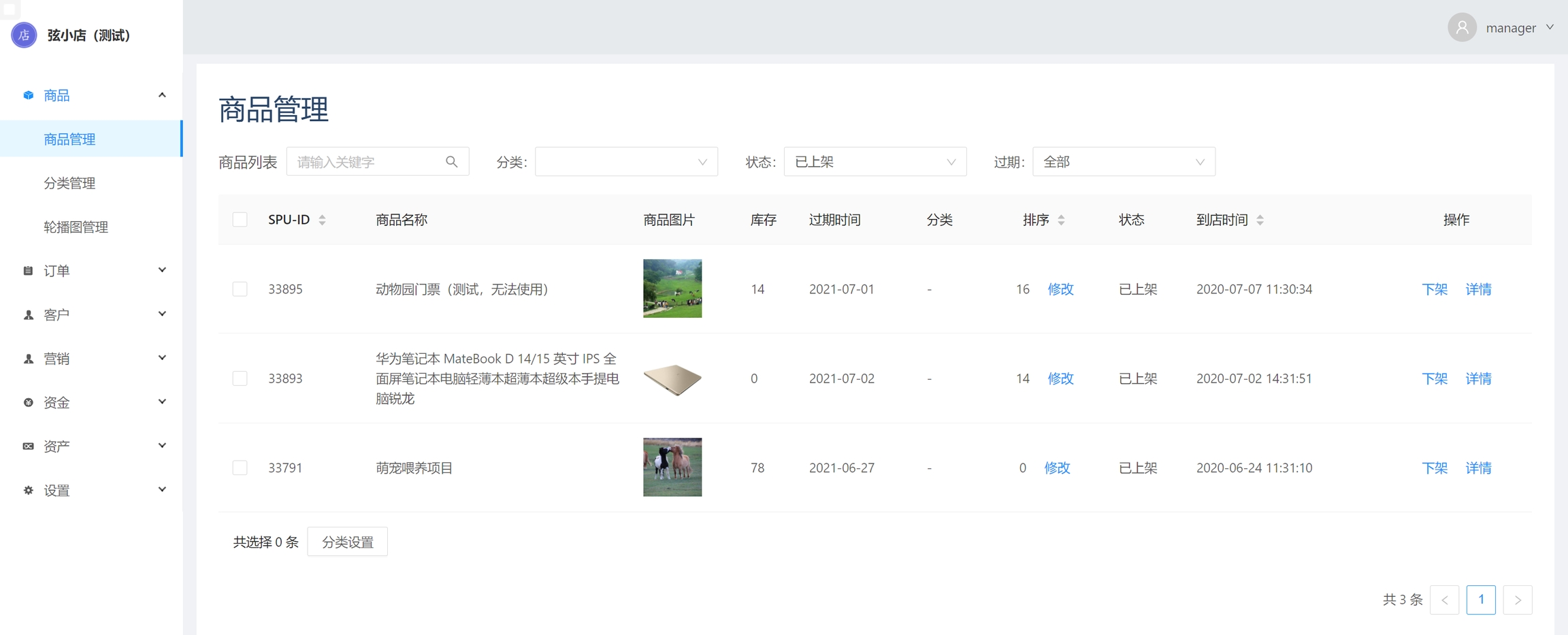The width and height of the screenshot is (1568, 635).
Task: Click the shop logo avatar icon
Action: click(x=24, y=35)
